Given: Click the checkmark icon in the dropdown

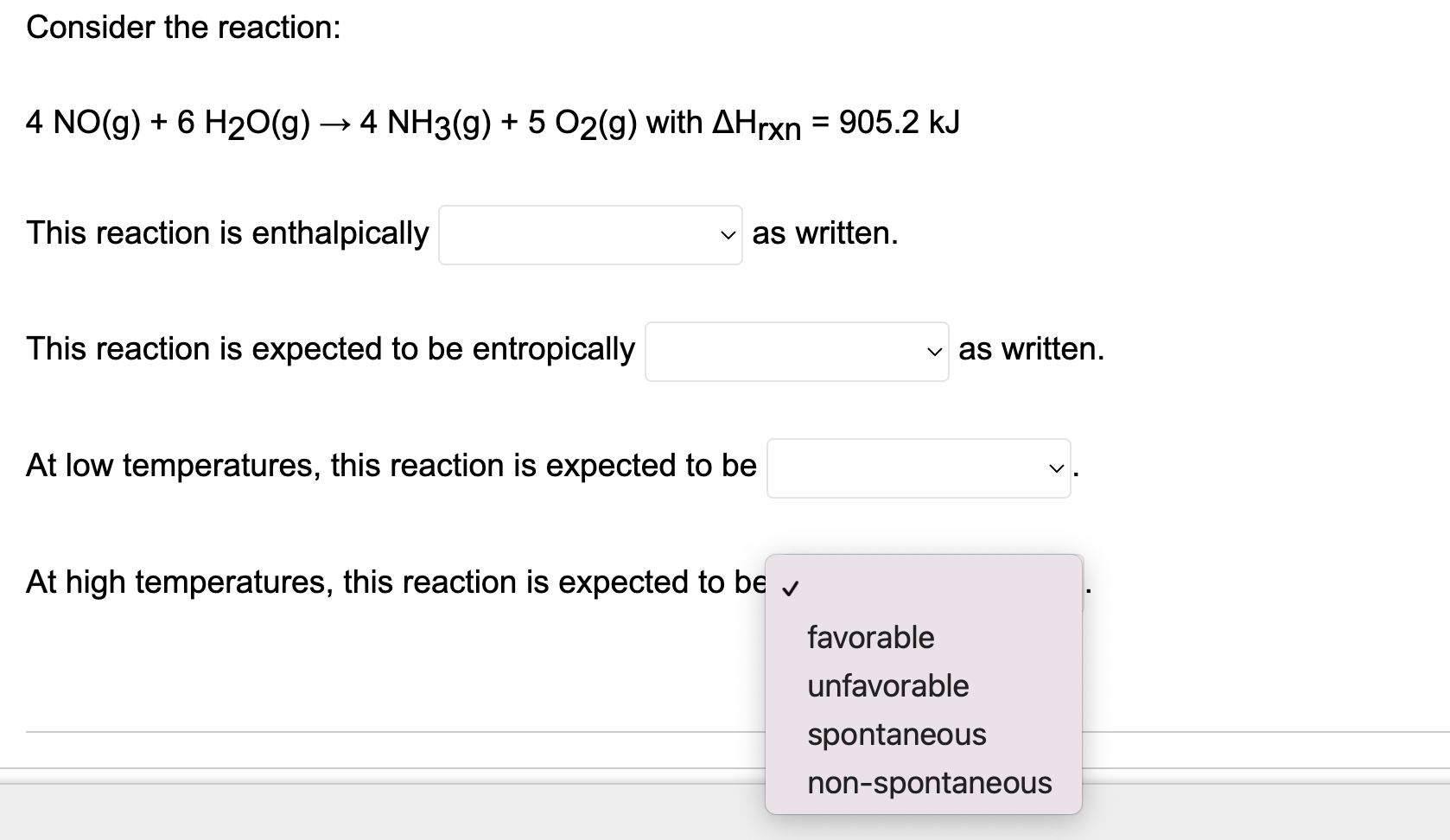Looking at the screenshot, I should tap(789, 587).
